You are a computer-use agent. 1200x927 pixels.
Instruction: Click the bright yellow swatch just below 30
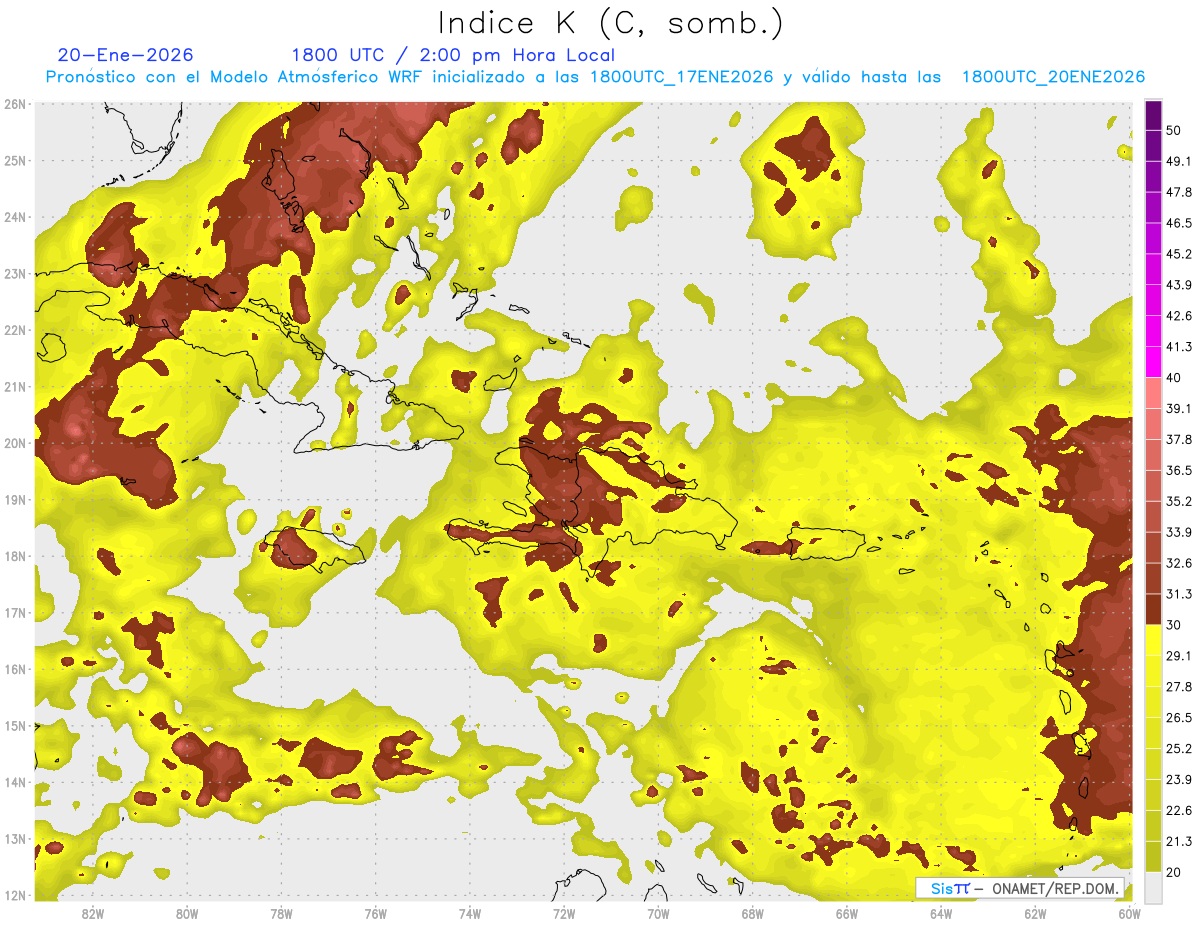pyautogui.click(x=1153, y=640)
